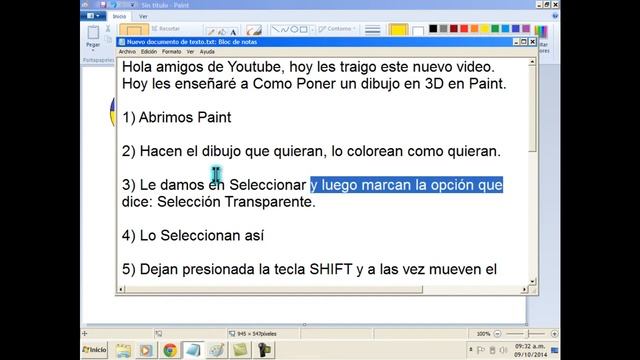Pick the gray palette color
640x360 pixels.
[443, 29]
